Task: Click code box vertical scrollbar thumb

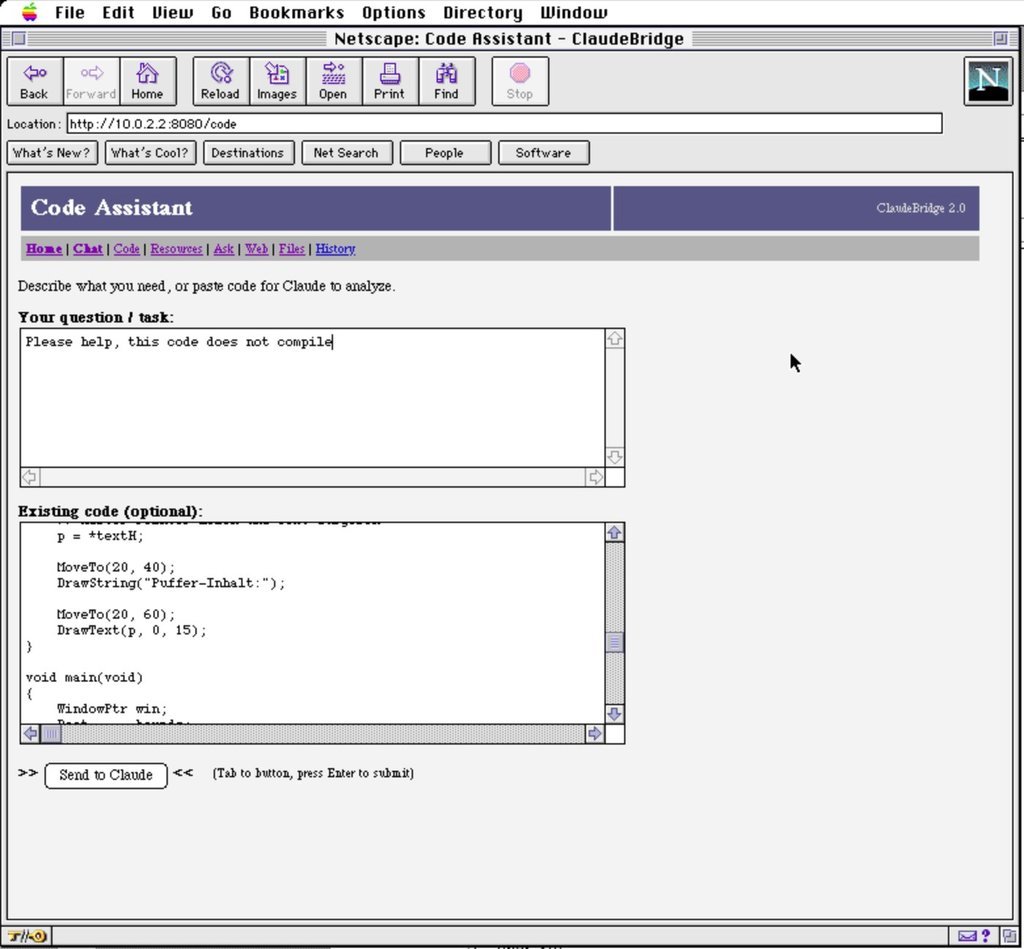Action: [615, 643]
